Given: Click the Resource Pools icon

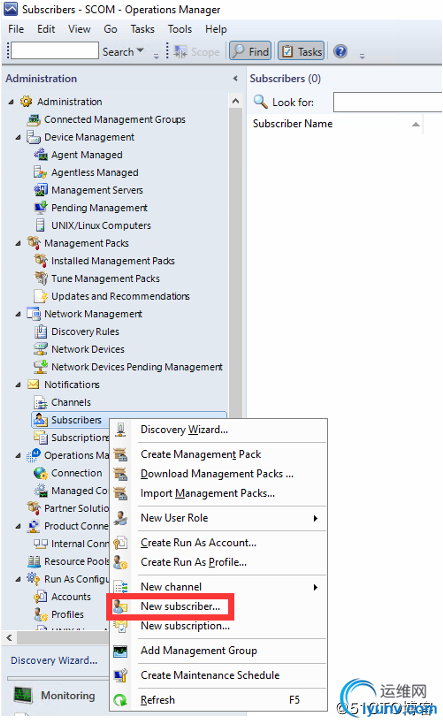Looking at the screenshot, I should 33,561.
